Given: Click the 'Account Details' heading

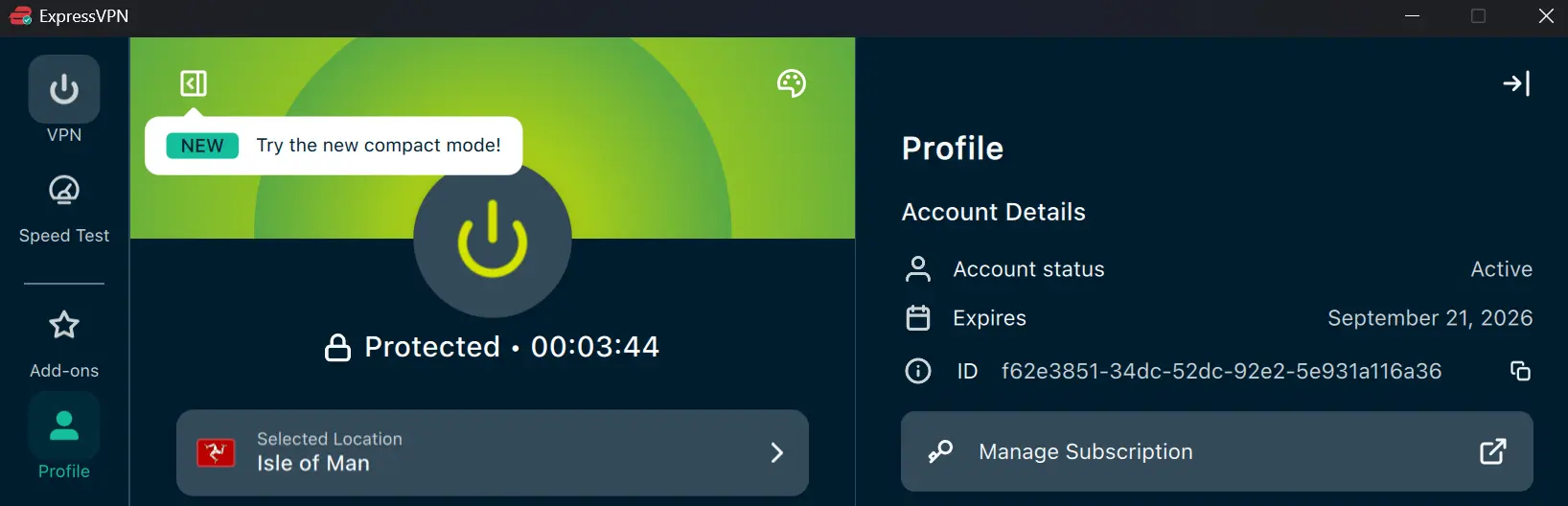Looking at the screenshot, I should [994, 212].
